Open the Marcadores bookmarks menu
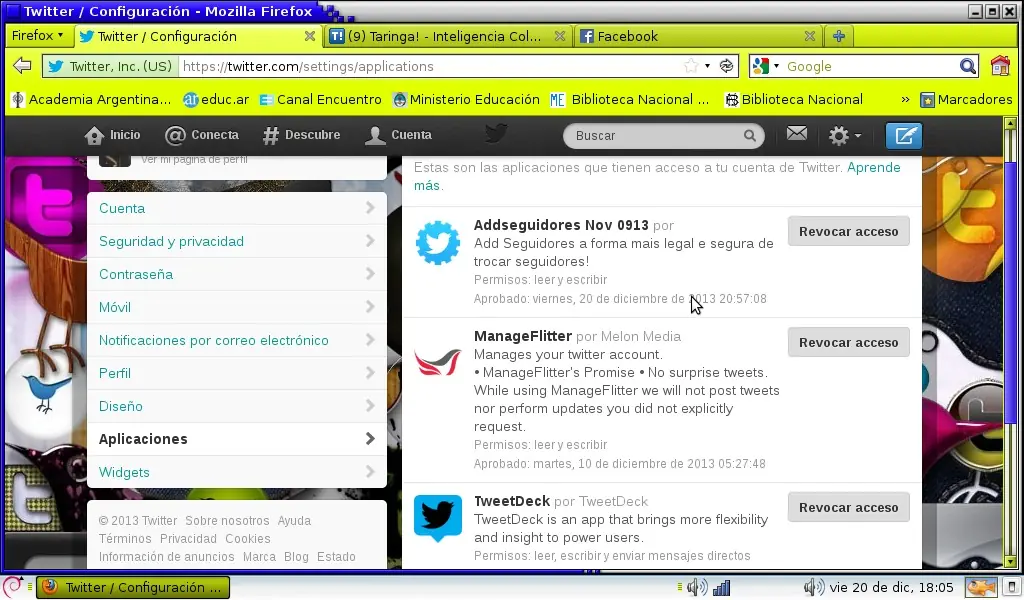 (x=967, y=100)
